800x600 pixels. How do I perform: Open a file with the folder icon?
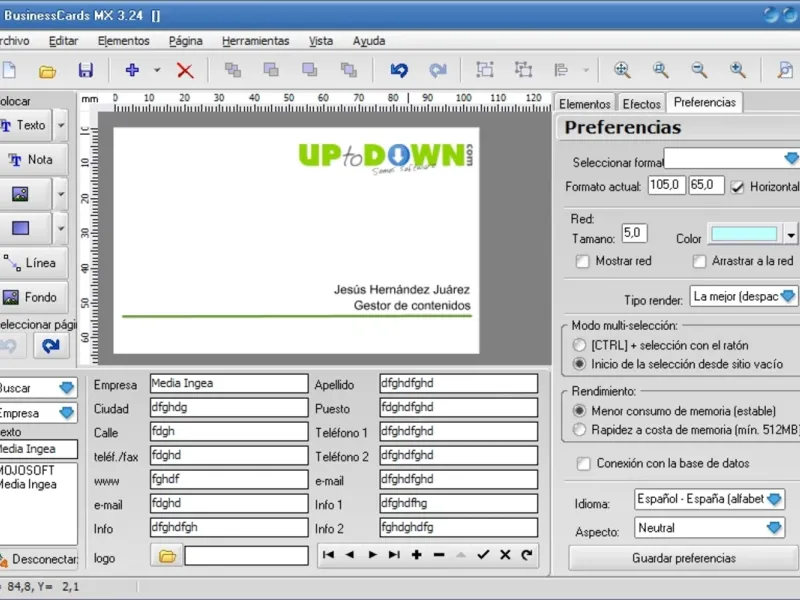tap(47, 70)
